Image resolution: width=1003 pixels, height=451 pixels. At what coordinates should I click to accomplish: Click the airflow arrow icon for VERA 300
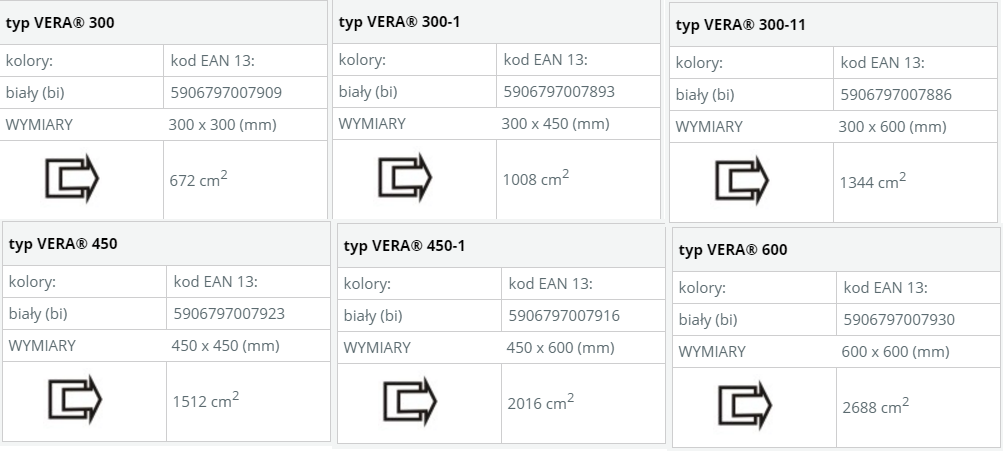72,178
